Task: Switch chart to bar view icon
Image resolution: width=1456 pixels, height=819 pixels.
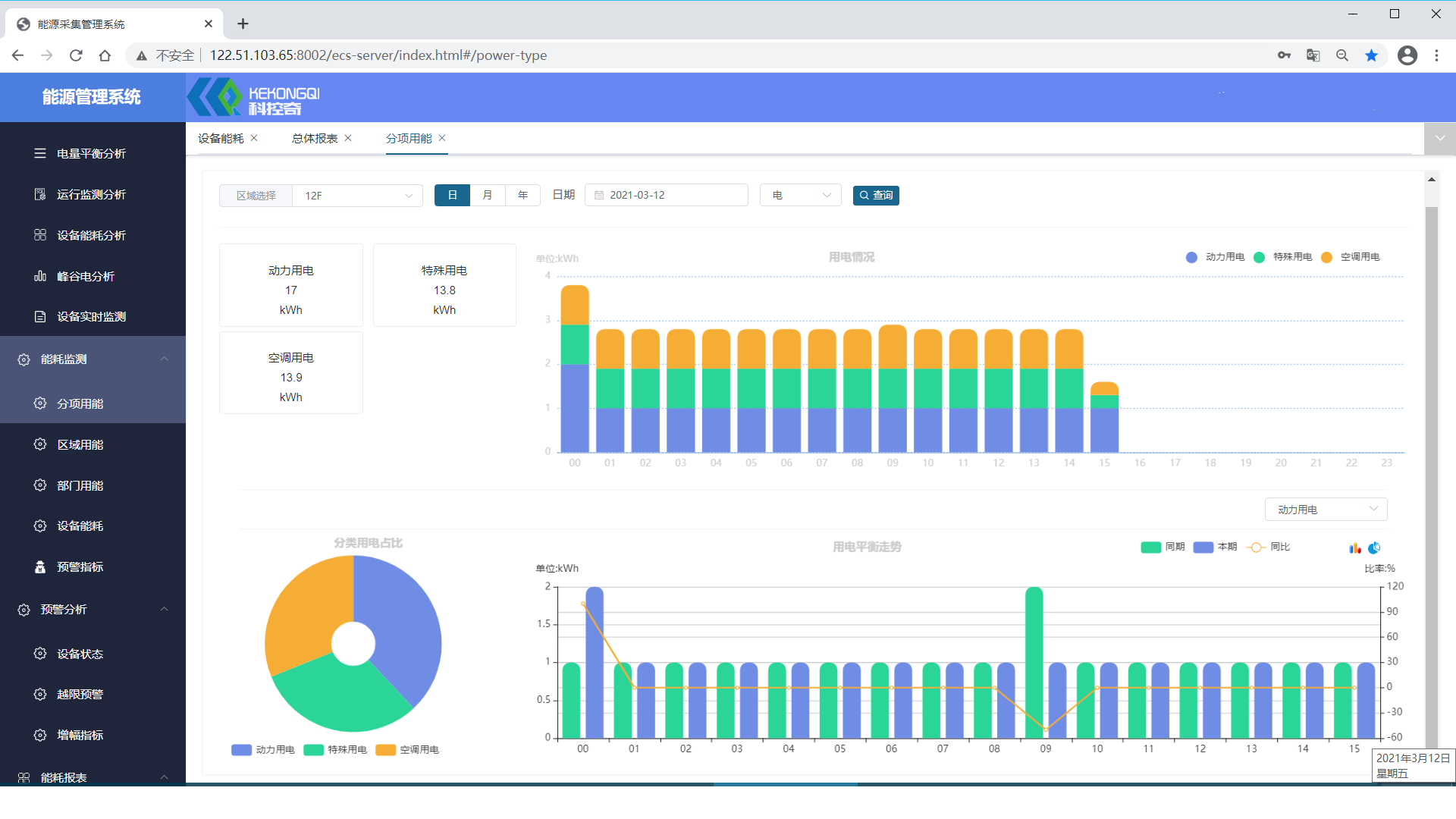Action: (x=1355, y=548)
